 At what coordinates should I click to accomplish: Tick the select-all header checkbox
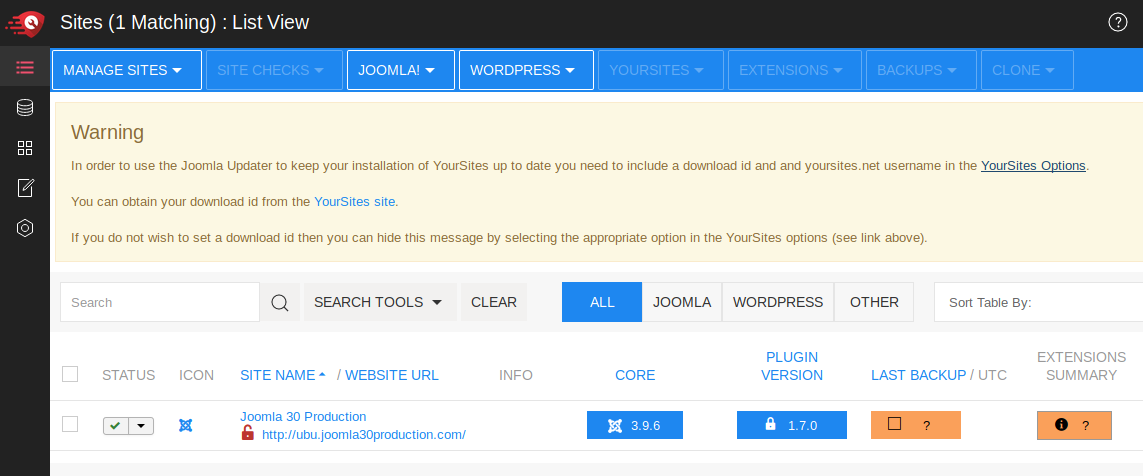tap(70, 374)
